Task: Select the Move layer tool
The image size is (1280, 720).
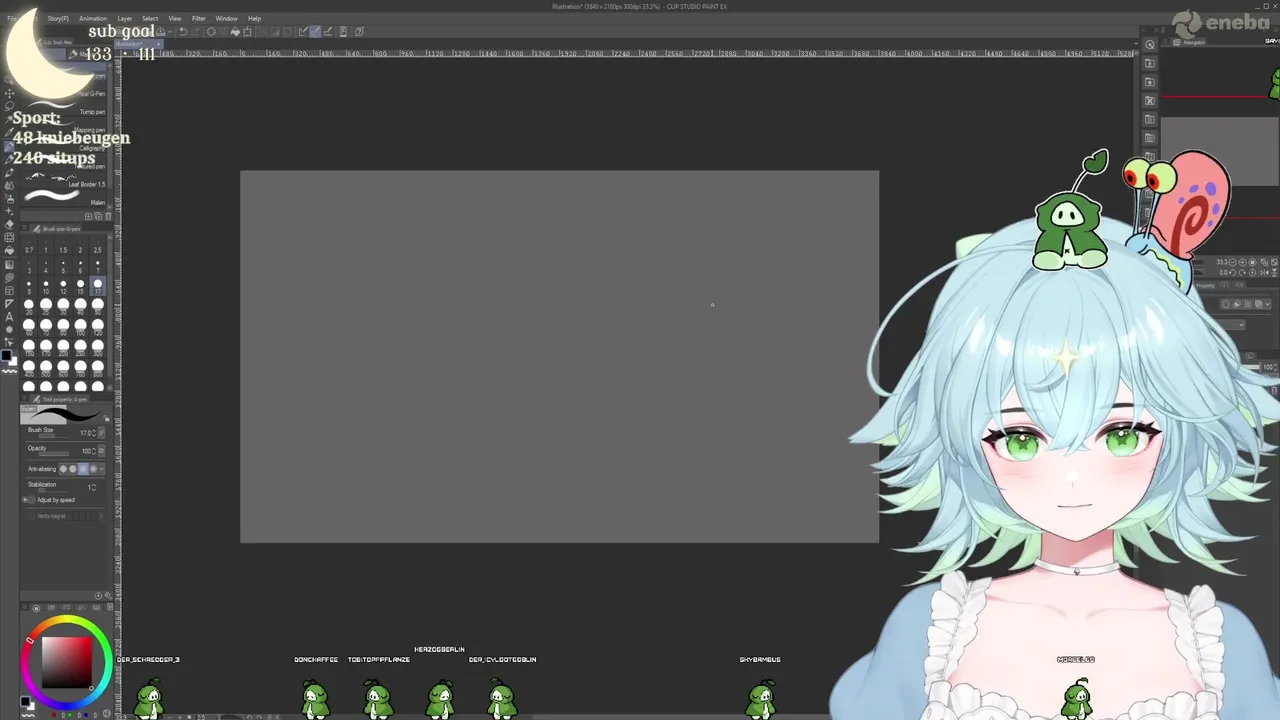Action: pyautogui.click(x=9, y=92)
